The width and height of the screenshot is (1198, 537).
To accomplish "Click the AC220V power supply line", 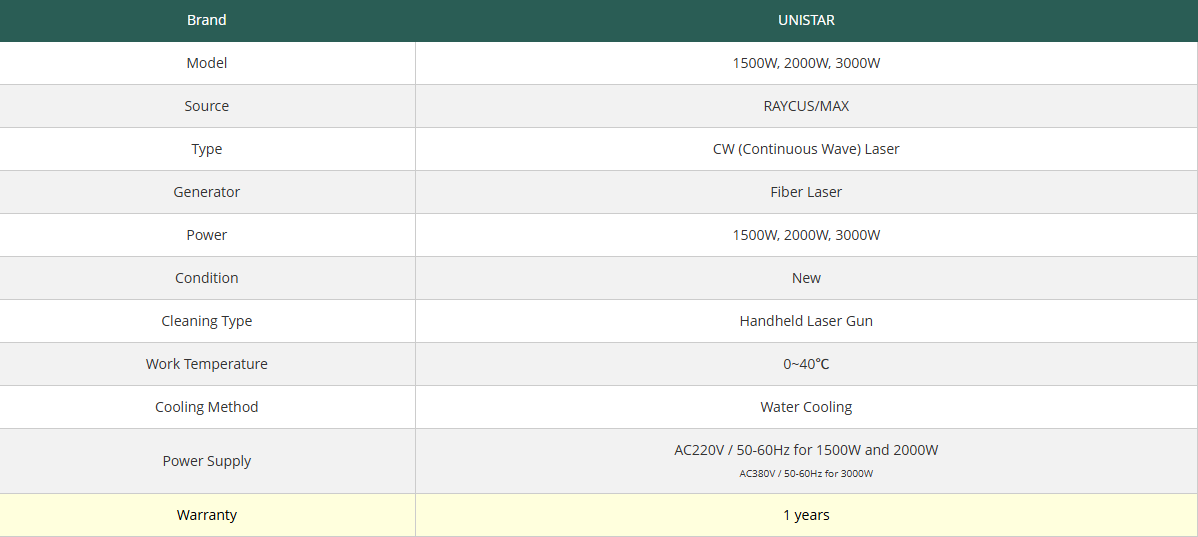I will pyautogui.click(x=806, y=450).
